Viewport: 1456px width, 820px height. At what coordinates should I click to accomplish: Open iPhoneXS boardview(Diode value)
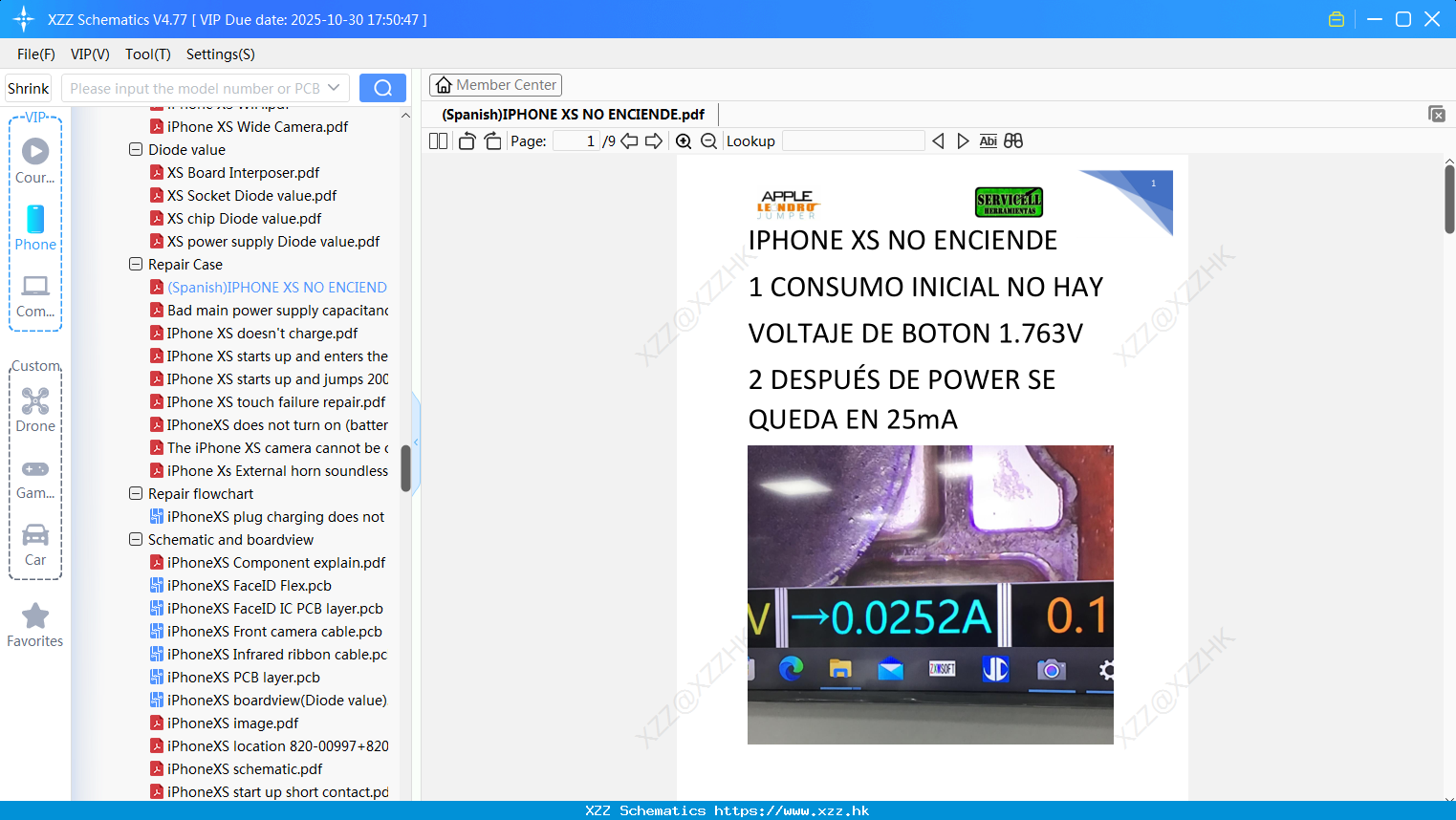pos(277,700)
